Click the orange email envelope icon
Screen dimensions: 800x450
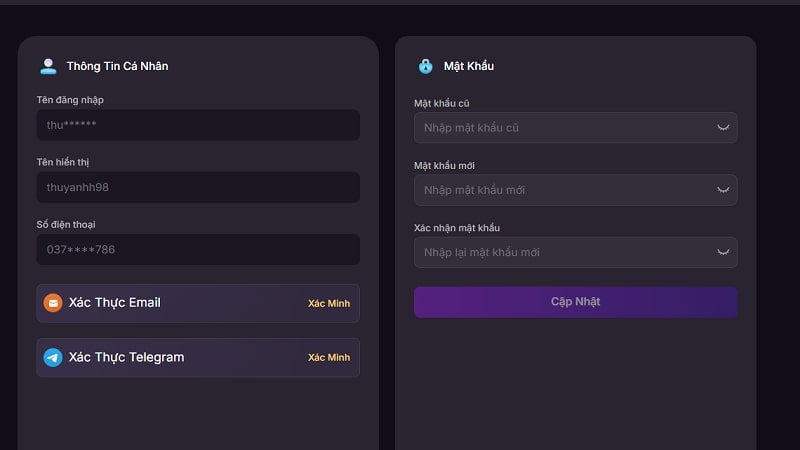pyautogui.click(x=53, y=303)
